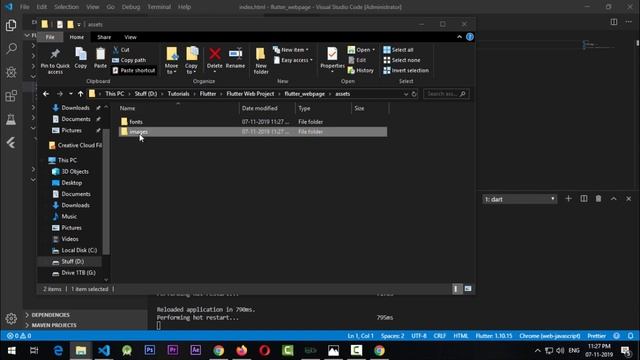Open VS Code Search activity bar icon
640x360 pixels.
point(11,49)
